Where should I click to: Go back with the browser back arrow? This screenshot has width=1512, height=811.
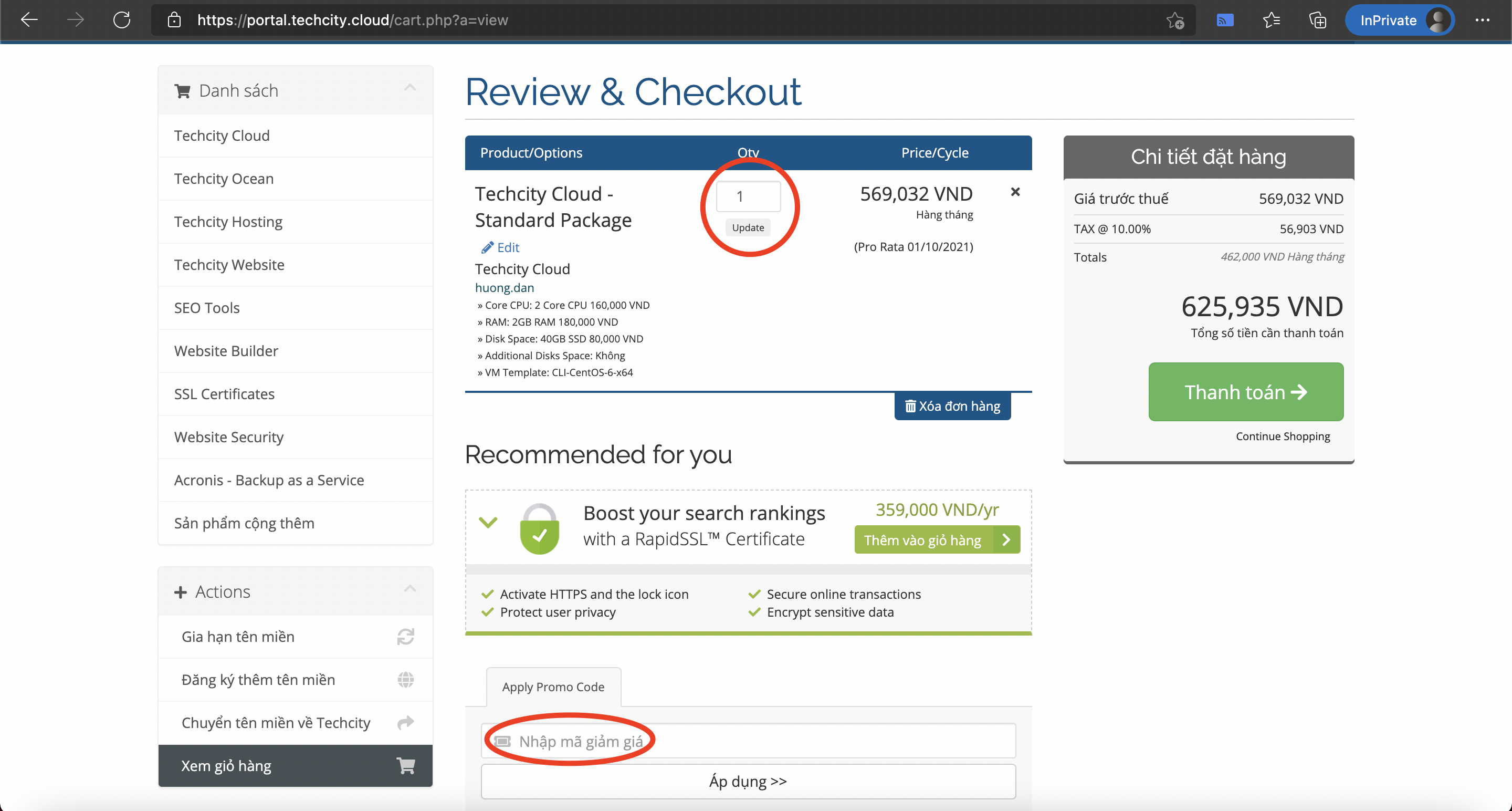[x=29, y=20]
